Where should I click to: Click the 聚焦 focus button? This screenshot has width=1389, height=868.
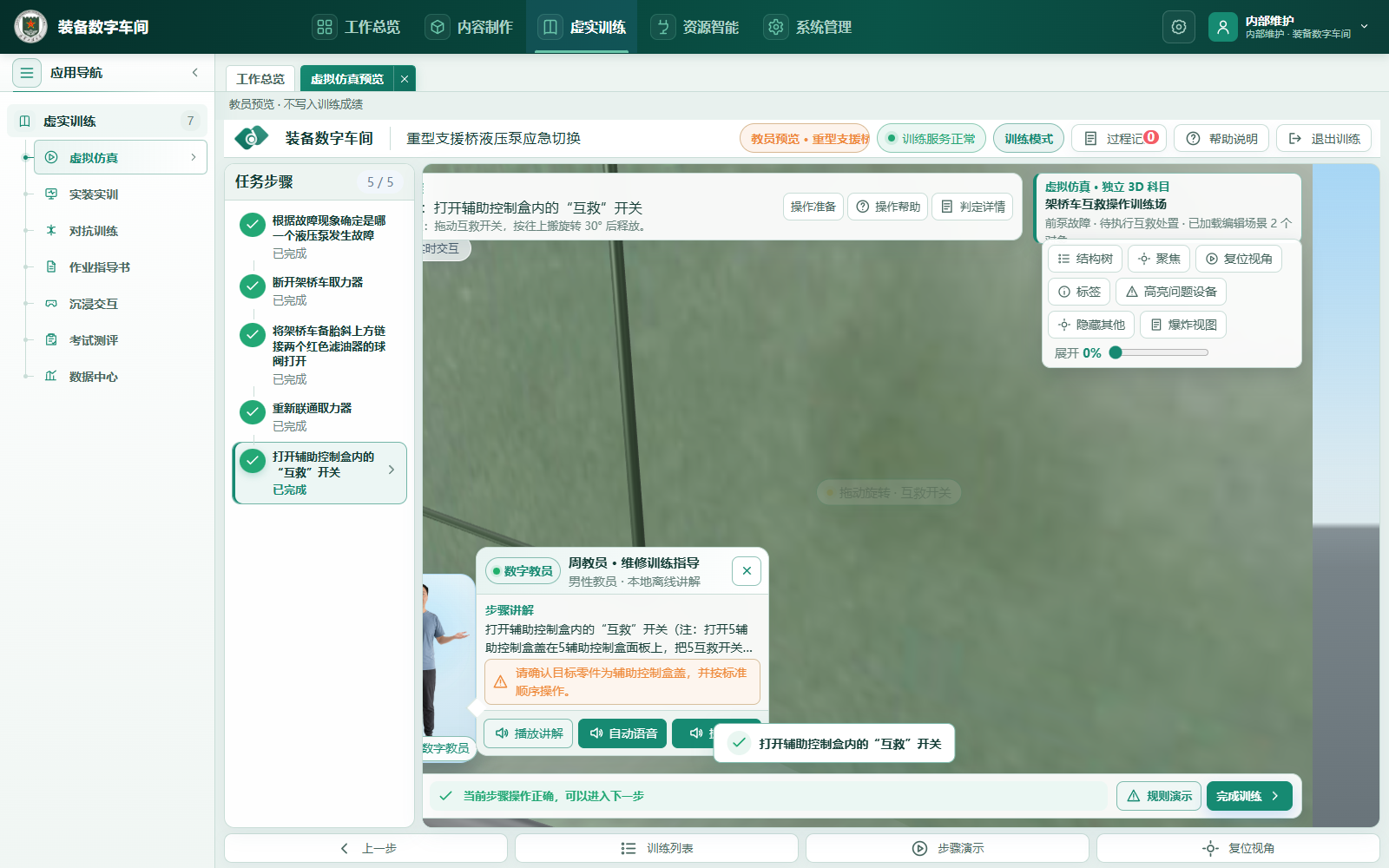click(1159, 259)
